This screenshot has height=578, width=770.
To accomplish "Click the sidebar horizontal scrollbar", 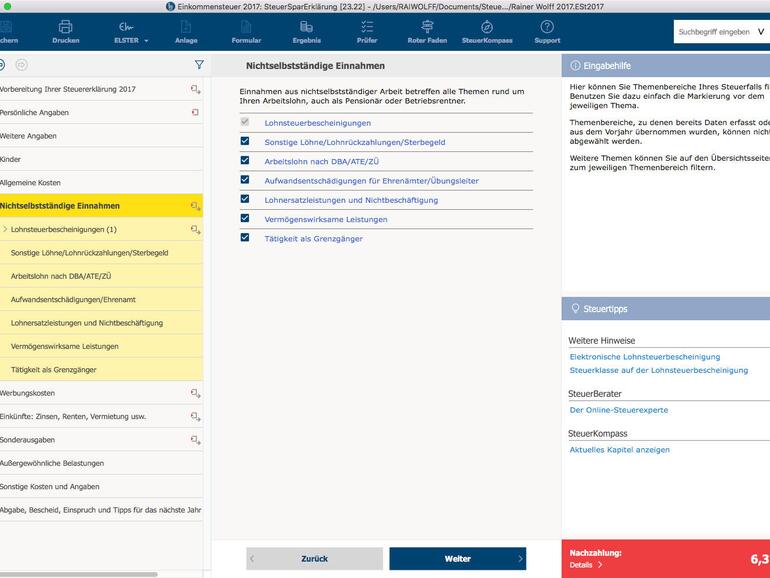I will pos(79,574).
